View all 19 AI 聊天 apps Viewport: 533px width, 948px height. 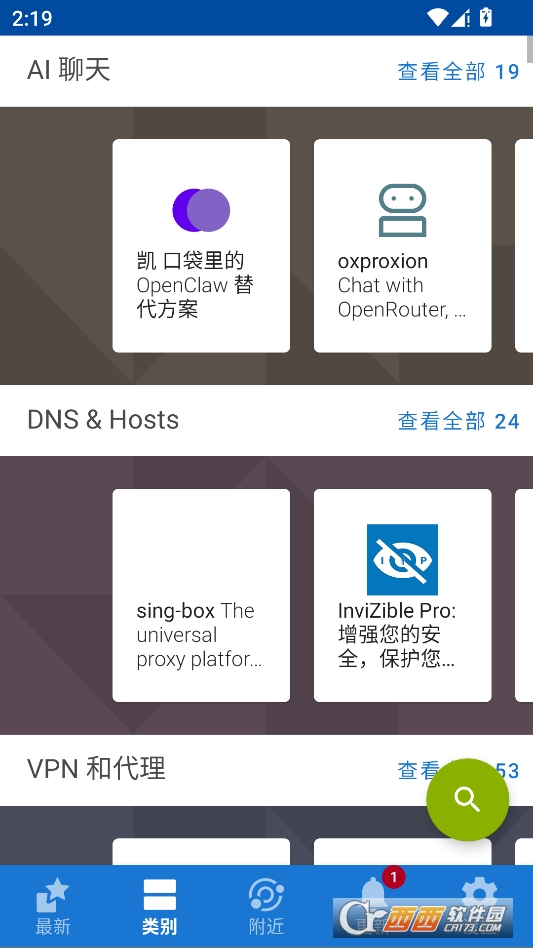click(x=459, y=71)
